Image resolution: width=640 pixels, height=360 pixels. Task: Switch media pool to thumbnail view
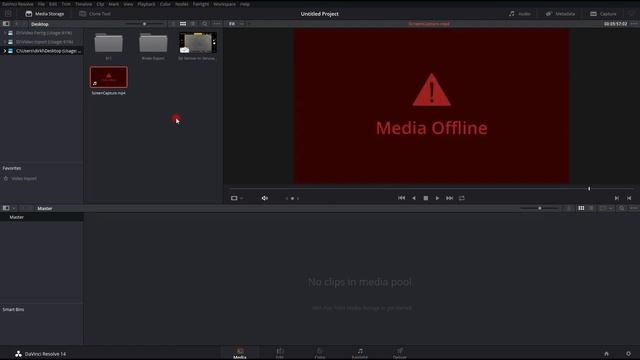(x=581, y=209)
